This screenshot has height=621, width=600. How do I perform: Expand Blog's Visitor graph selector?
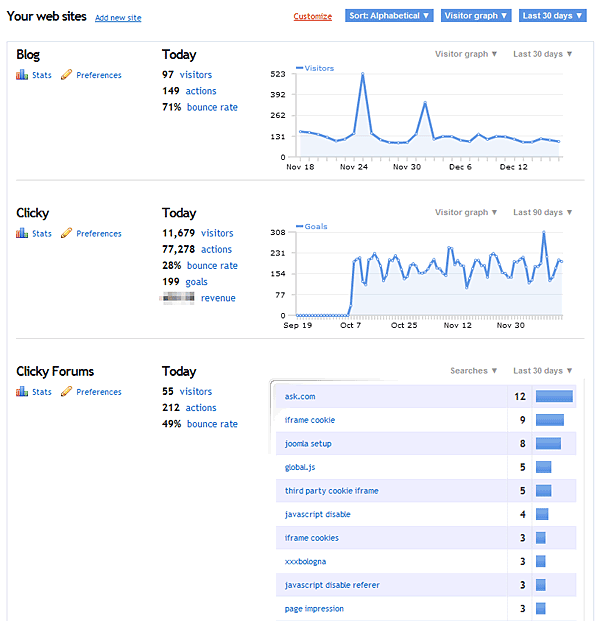pos(466,54)
